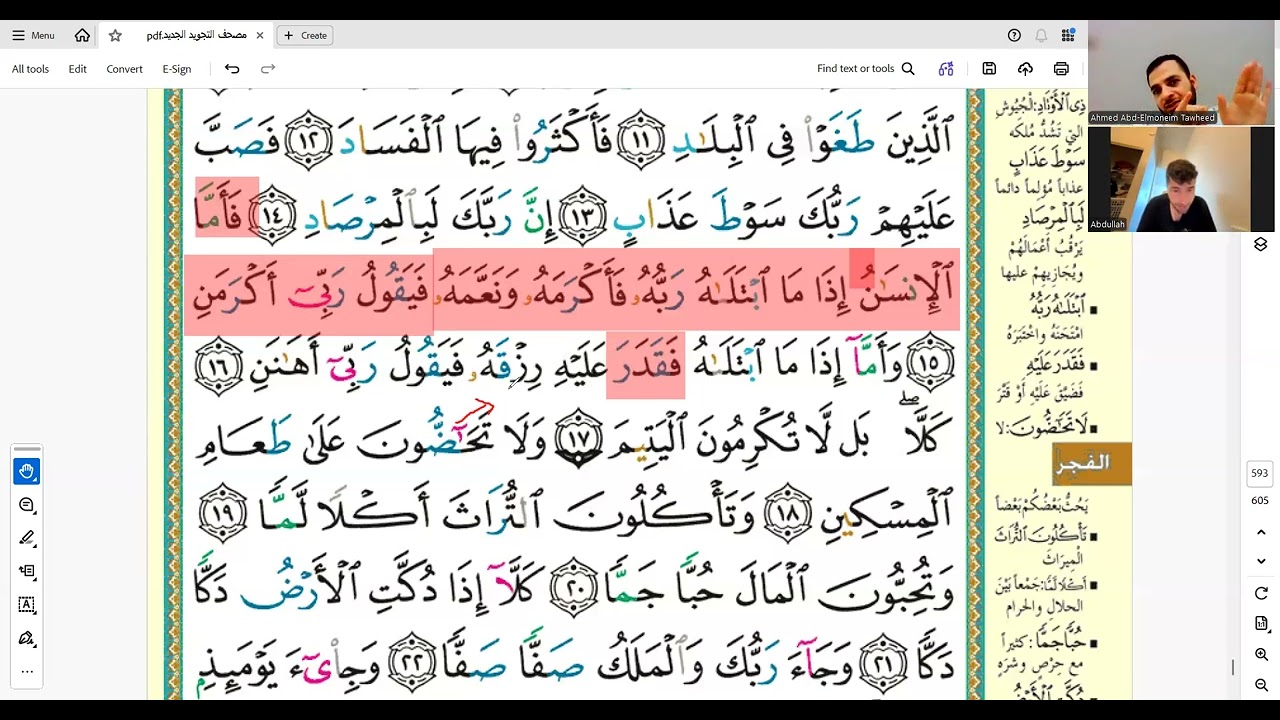Open the apps grid launcher

1068,35
